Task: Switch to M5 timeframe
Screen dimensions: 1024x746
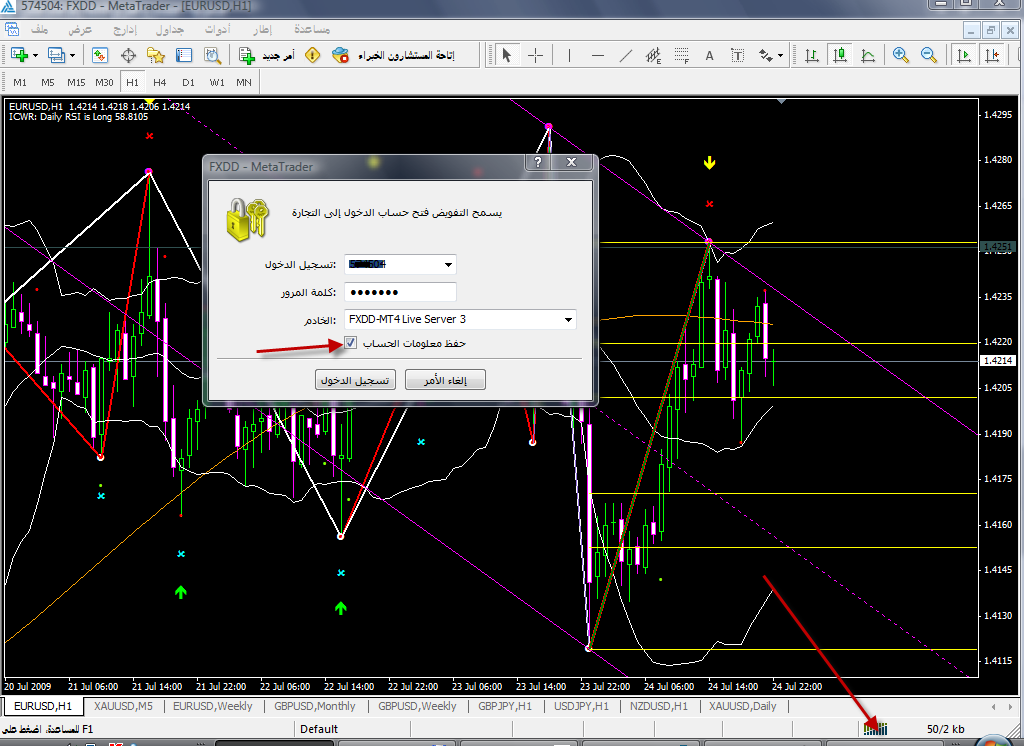Action: point(48,82)
